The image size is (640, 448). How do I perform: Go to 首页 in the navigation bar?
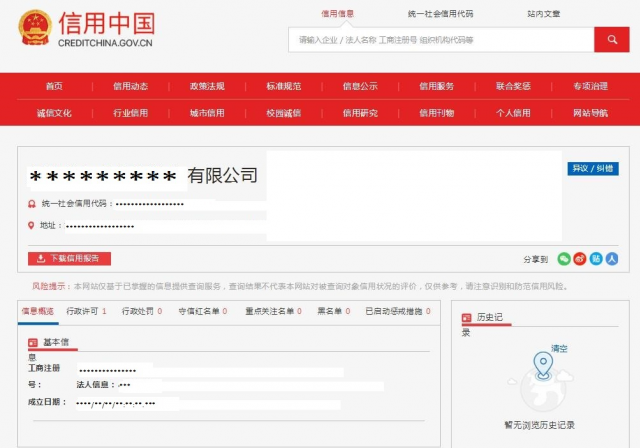(x=54, y=86)
